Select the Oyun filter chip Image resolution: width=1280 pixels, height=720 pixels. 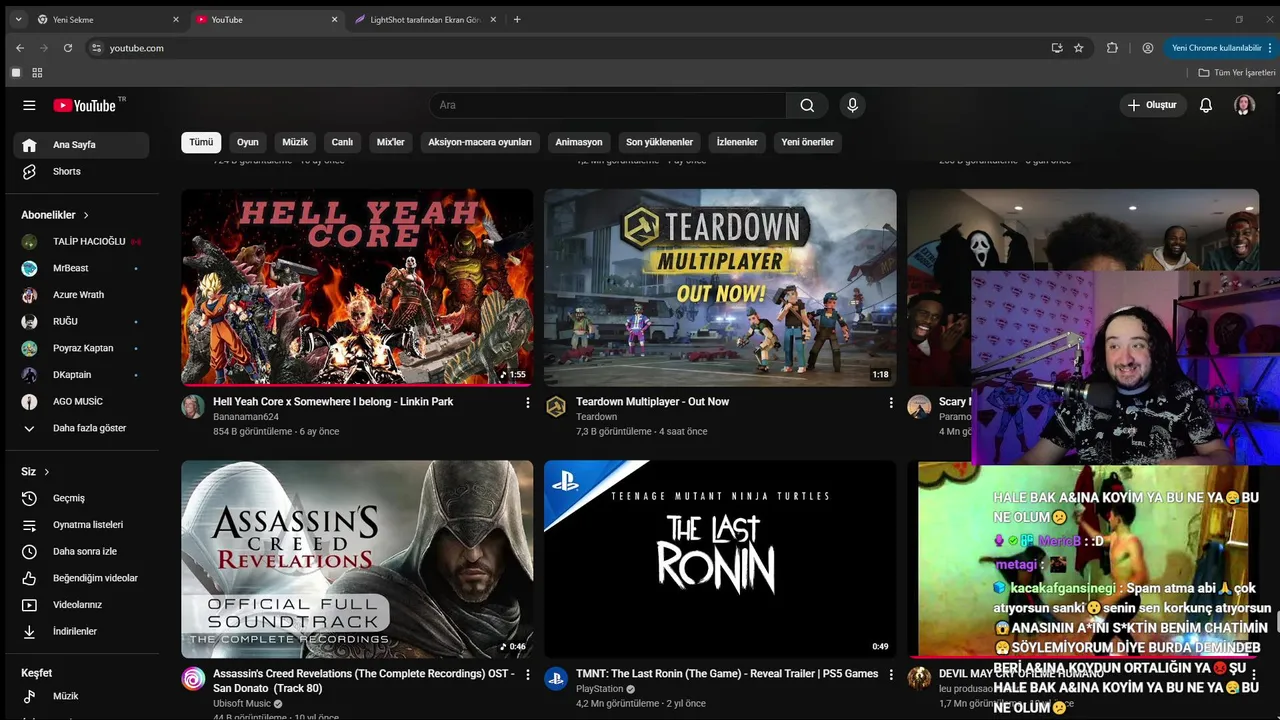pyautogui.click(x=247, y=142)
